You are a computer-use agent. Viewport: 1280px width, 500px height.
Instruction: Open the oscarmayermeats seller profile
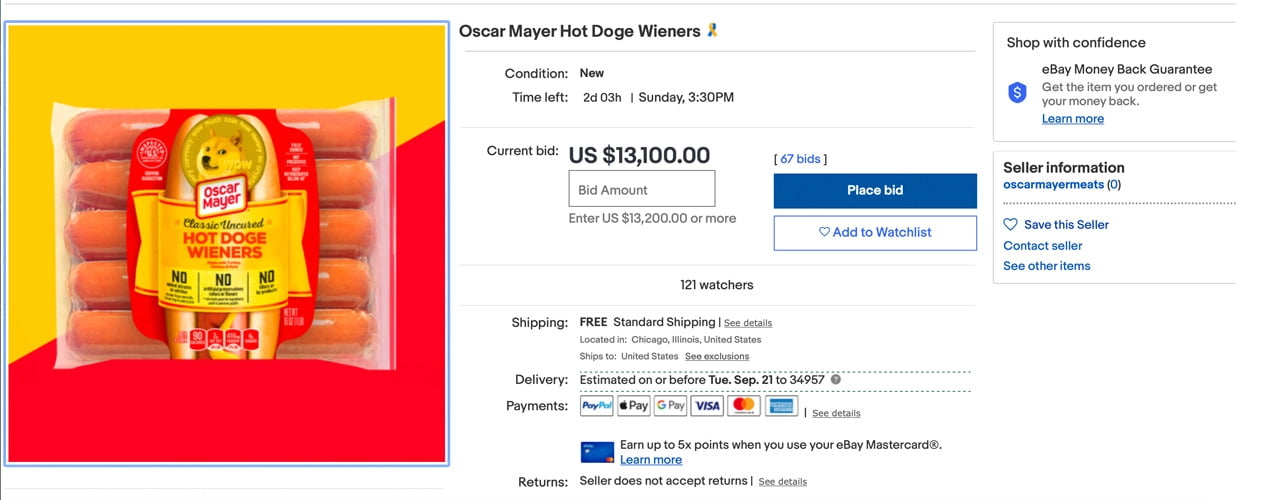1053,185
